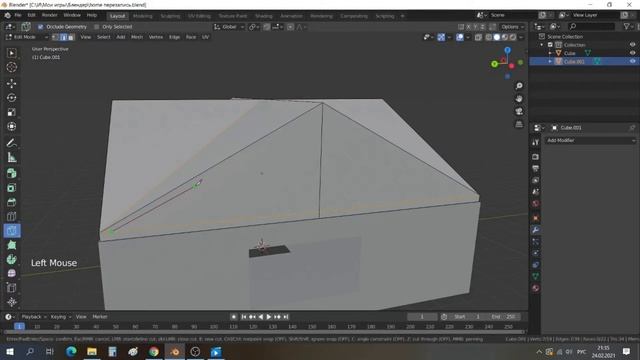The height and width of the screenshot is (360, 640).
Task: Switch to solid viewport shading
Action: (497, 37)
